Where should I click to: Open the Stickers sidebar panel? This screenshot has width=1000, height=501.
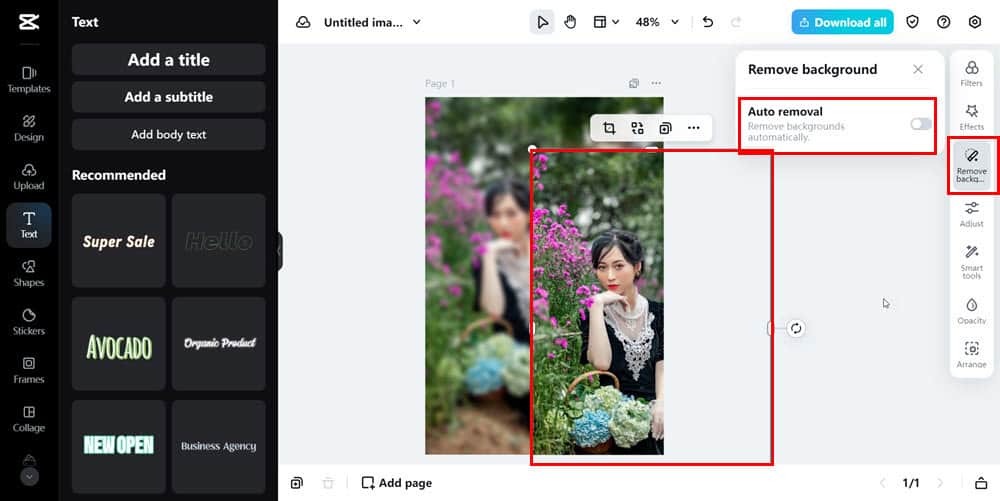(29, 322)
